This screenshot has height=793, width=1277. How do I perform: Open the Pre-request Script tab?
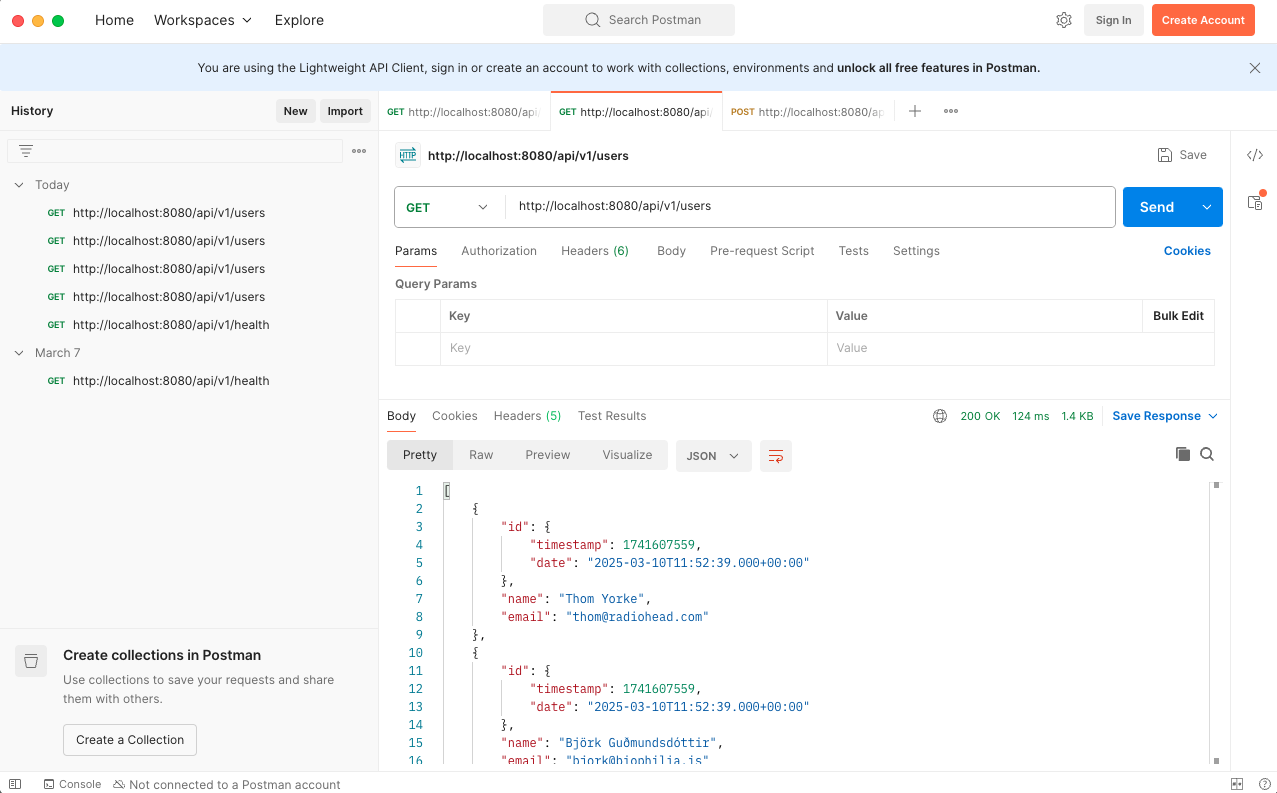point(762,251)
